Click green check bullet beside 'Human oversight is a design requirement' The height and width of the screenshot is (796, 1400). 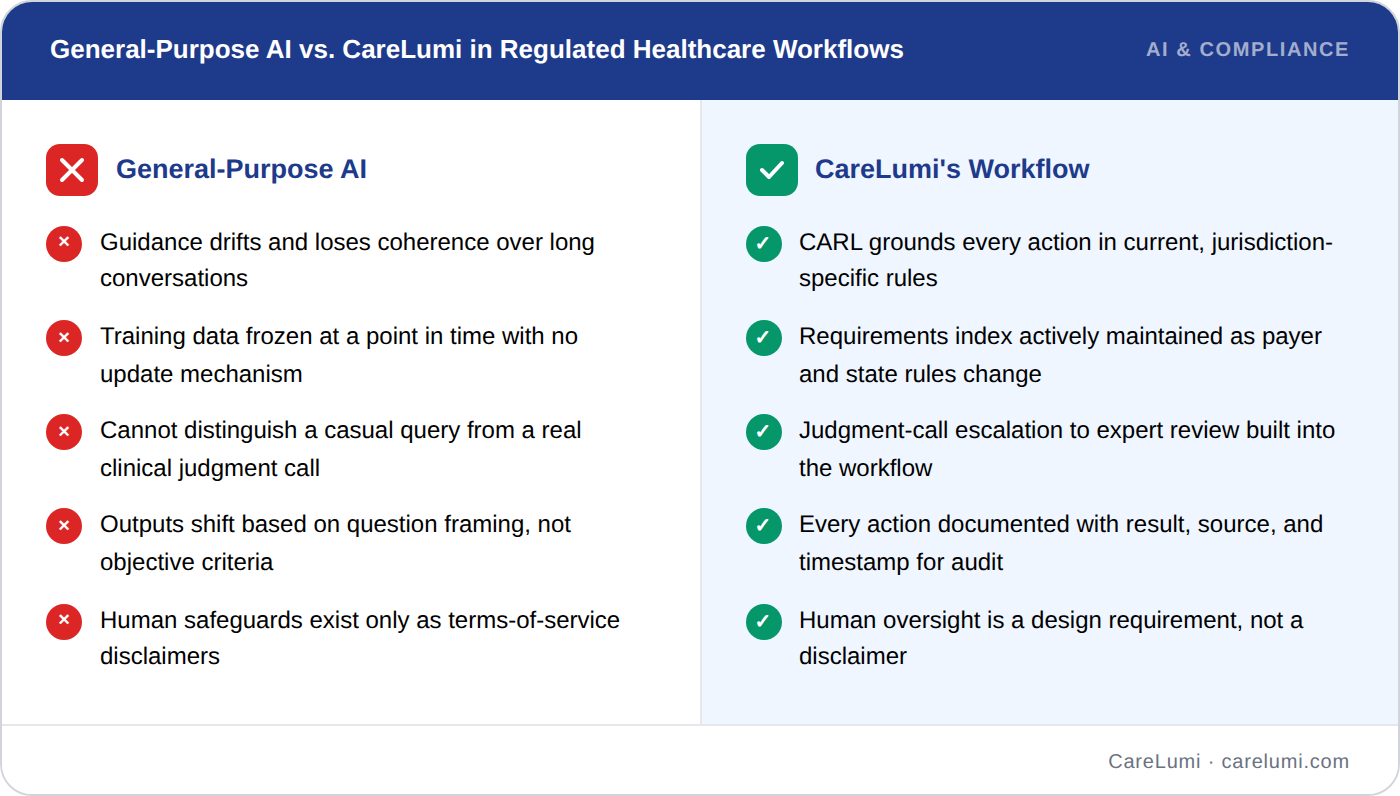(764, 621)
